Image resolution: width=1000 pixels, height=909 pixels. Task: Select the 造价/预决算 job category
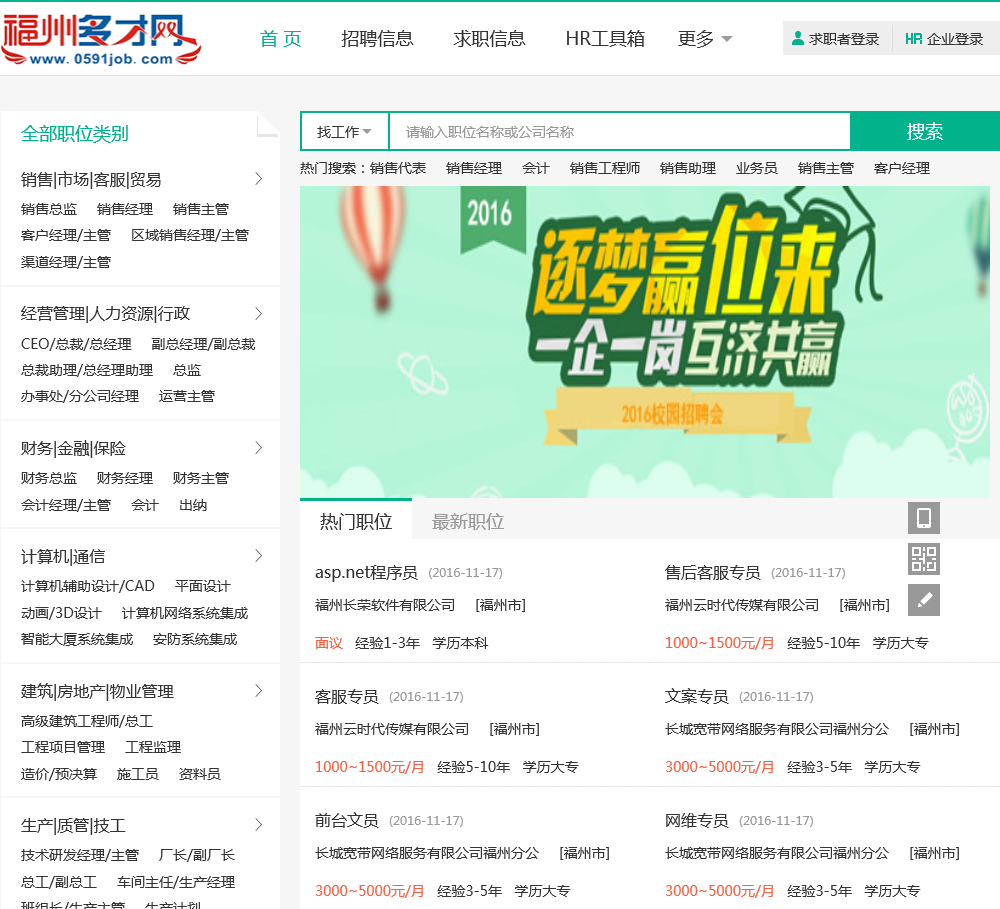click(x=59, y=774)
